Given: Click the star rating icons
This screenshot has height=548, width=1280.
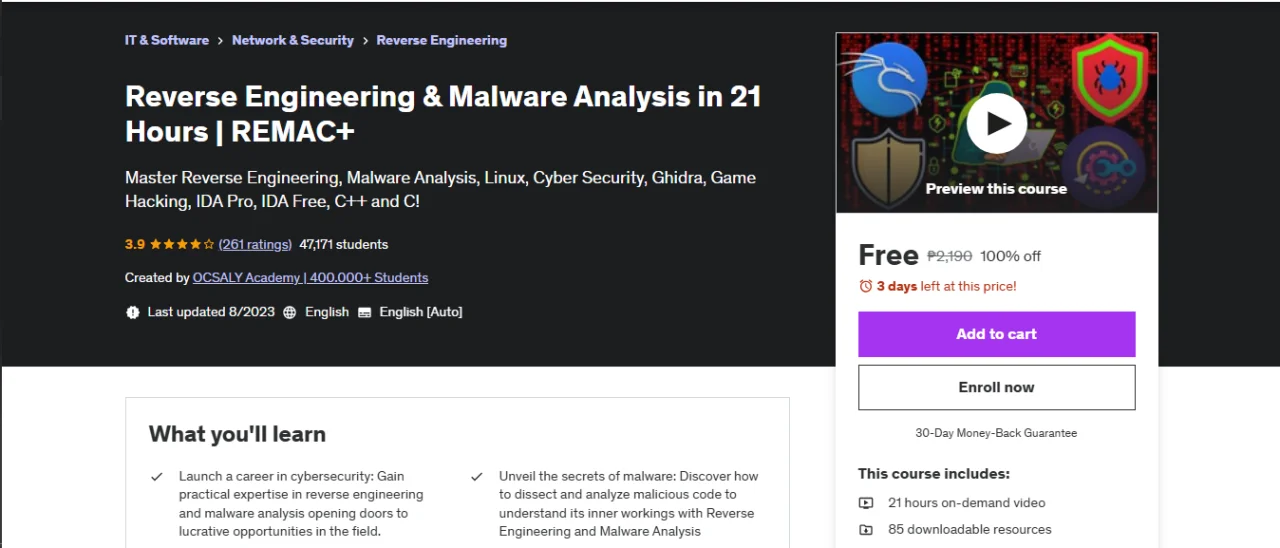Looking at the screenshot, I should click(x=182, y=244).
